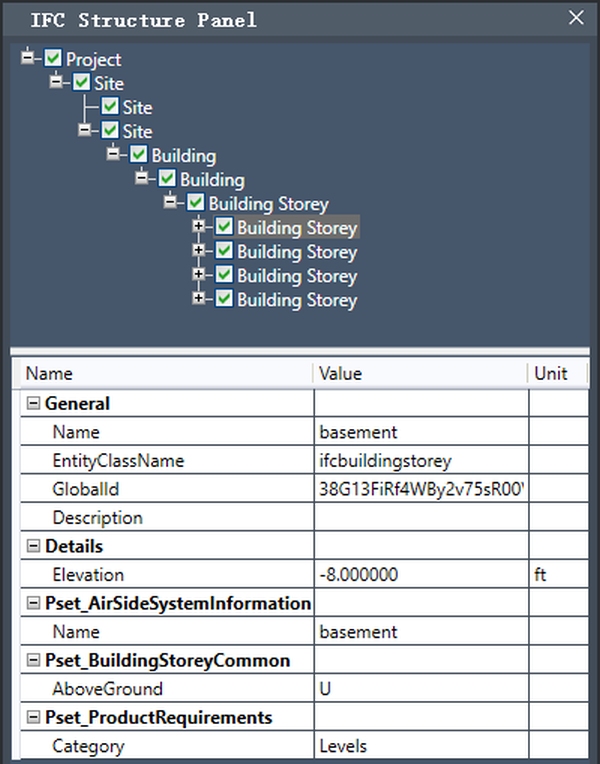Collapse the Project tree node
Image resolution: width=600 pixels, height=764 pixels.
coord(27,59)
